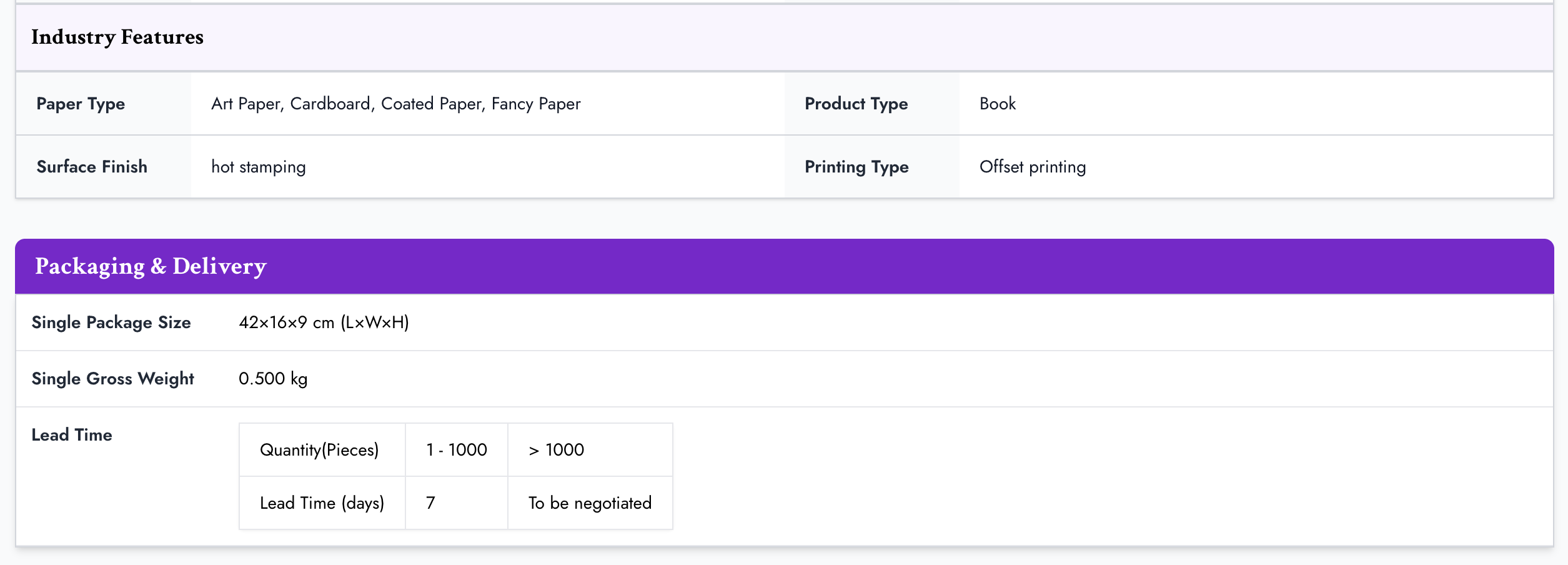Screen dimensions: 1568x565
Task: Select the Single Package Size label
Action: pos(111,322)
